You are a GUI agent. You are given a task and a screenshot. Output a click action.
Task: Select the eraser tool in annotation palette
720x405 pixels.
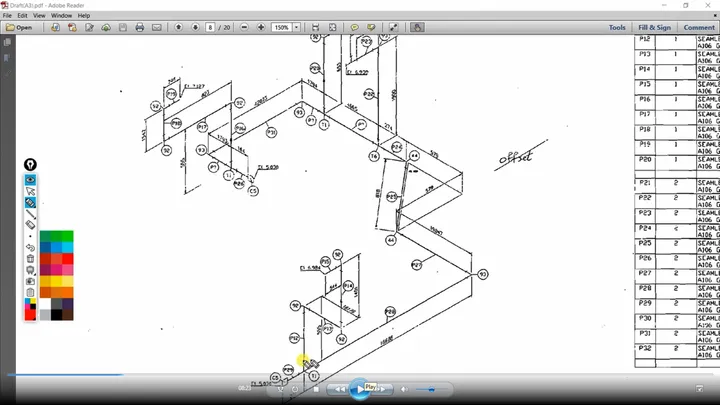30,225
